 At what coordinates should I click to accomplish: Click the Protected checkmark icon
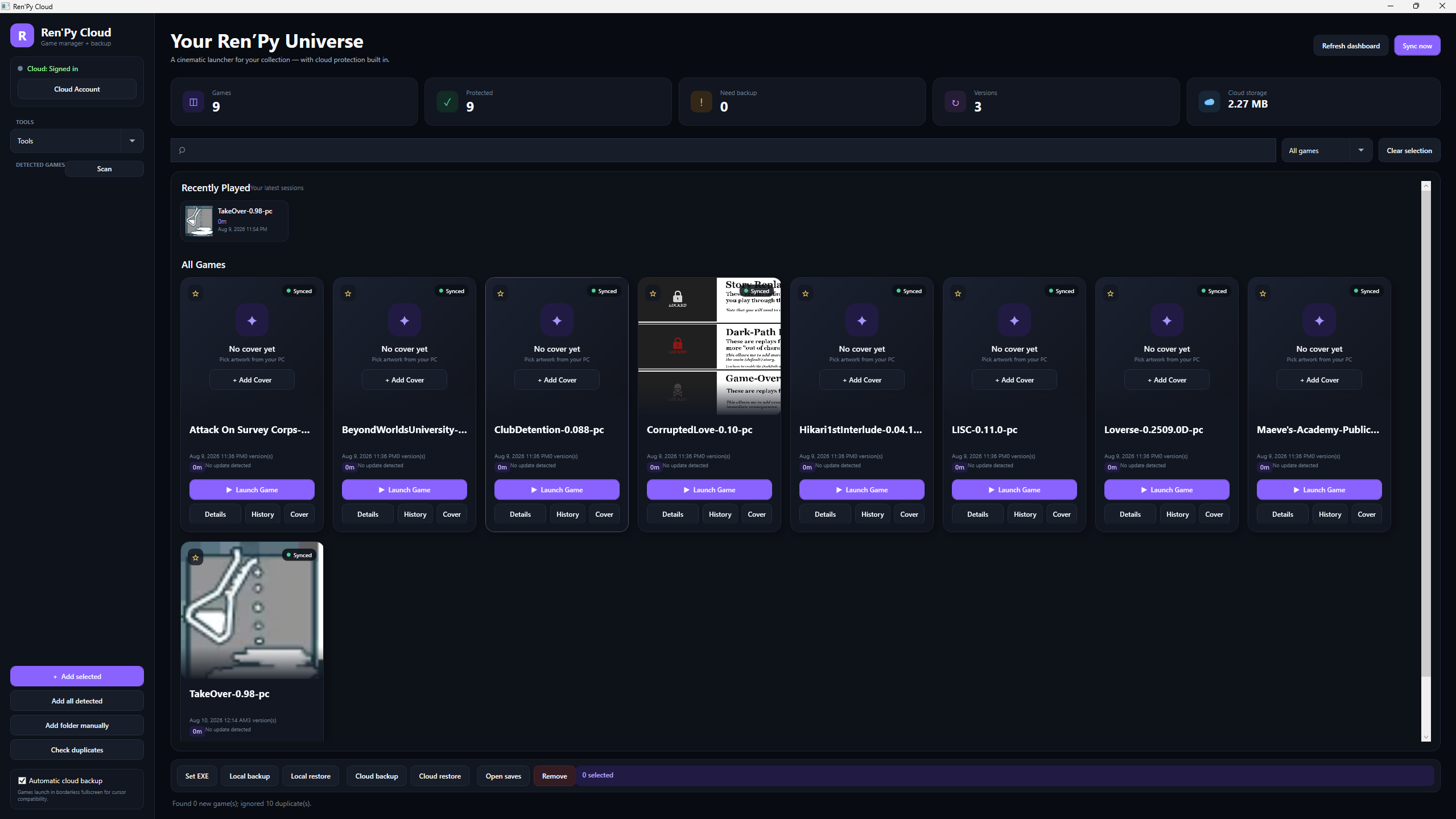click(447, 102)
